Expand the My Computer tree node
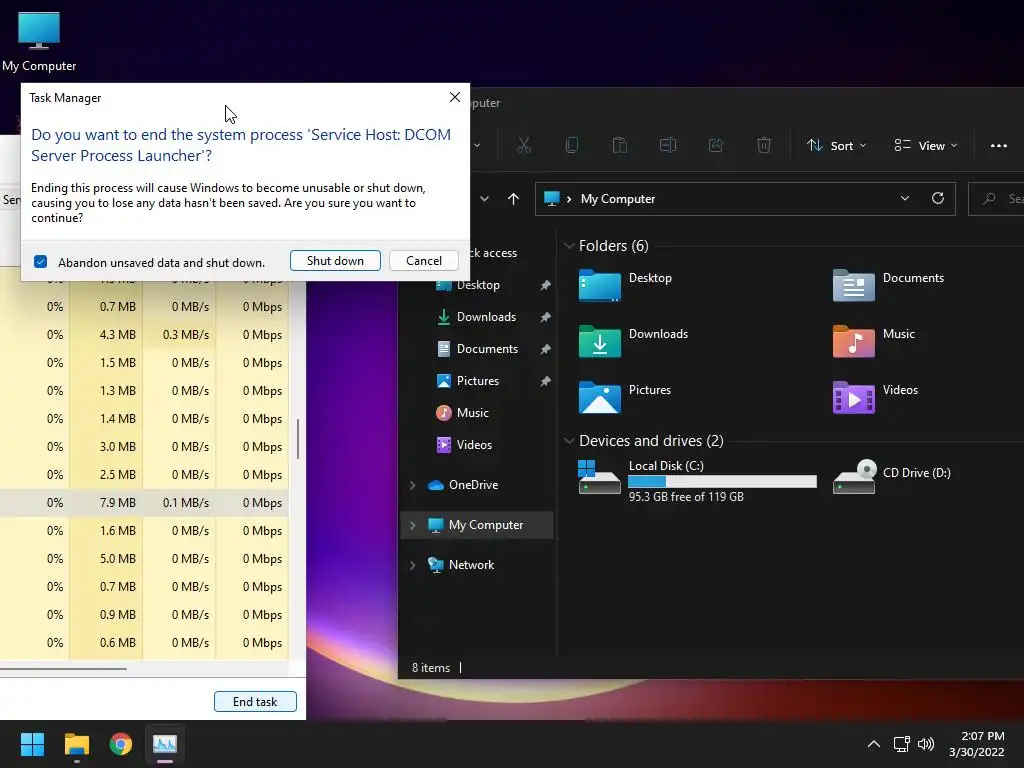This screenshot has height=768, width=1024. (x=412, y=525)
